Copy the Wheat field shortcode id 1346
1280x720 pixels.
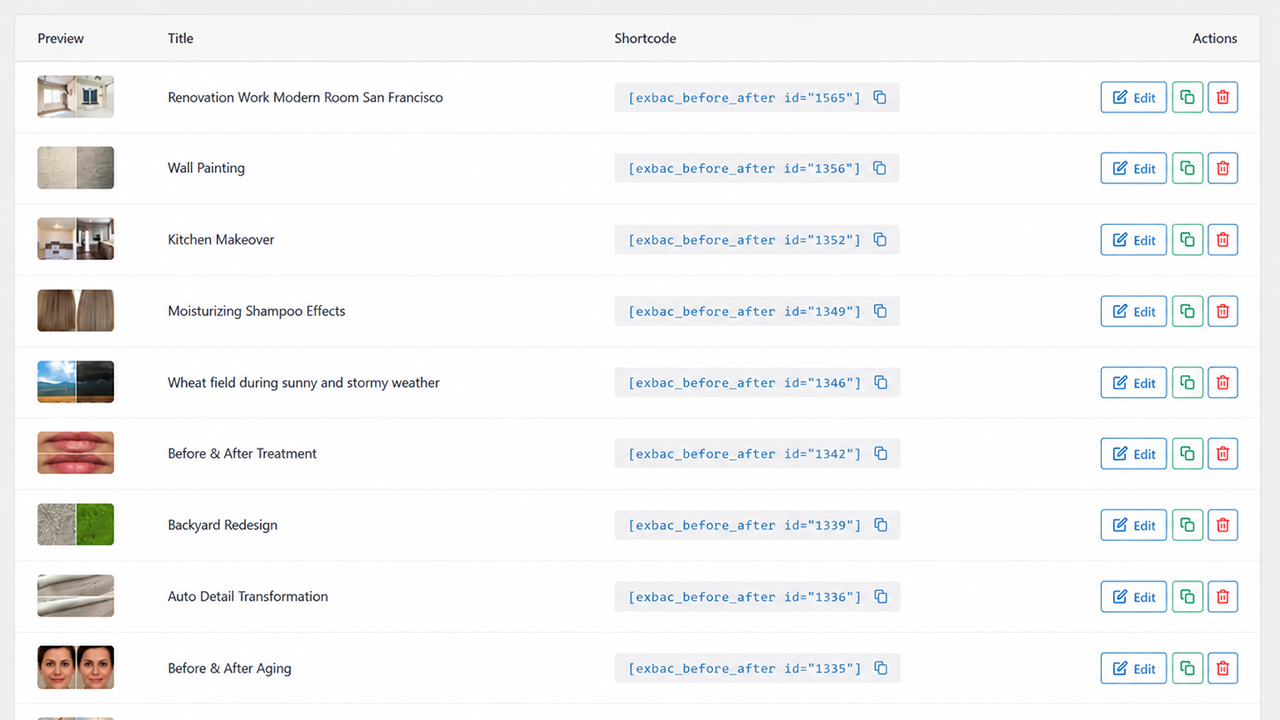tap(880, 382)
